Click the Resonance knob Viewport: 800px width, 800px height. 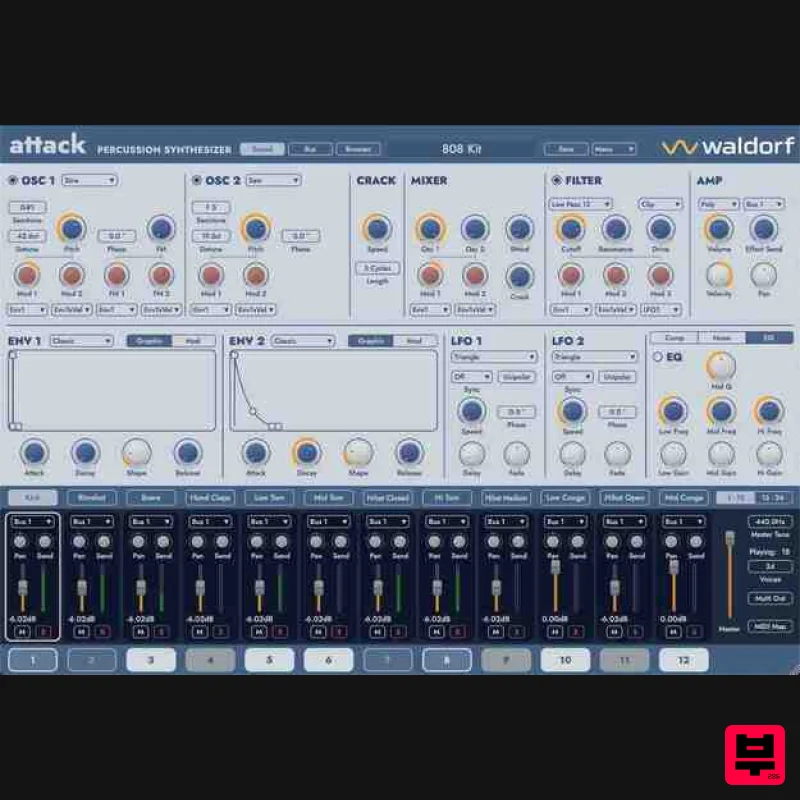615,229
